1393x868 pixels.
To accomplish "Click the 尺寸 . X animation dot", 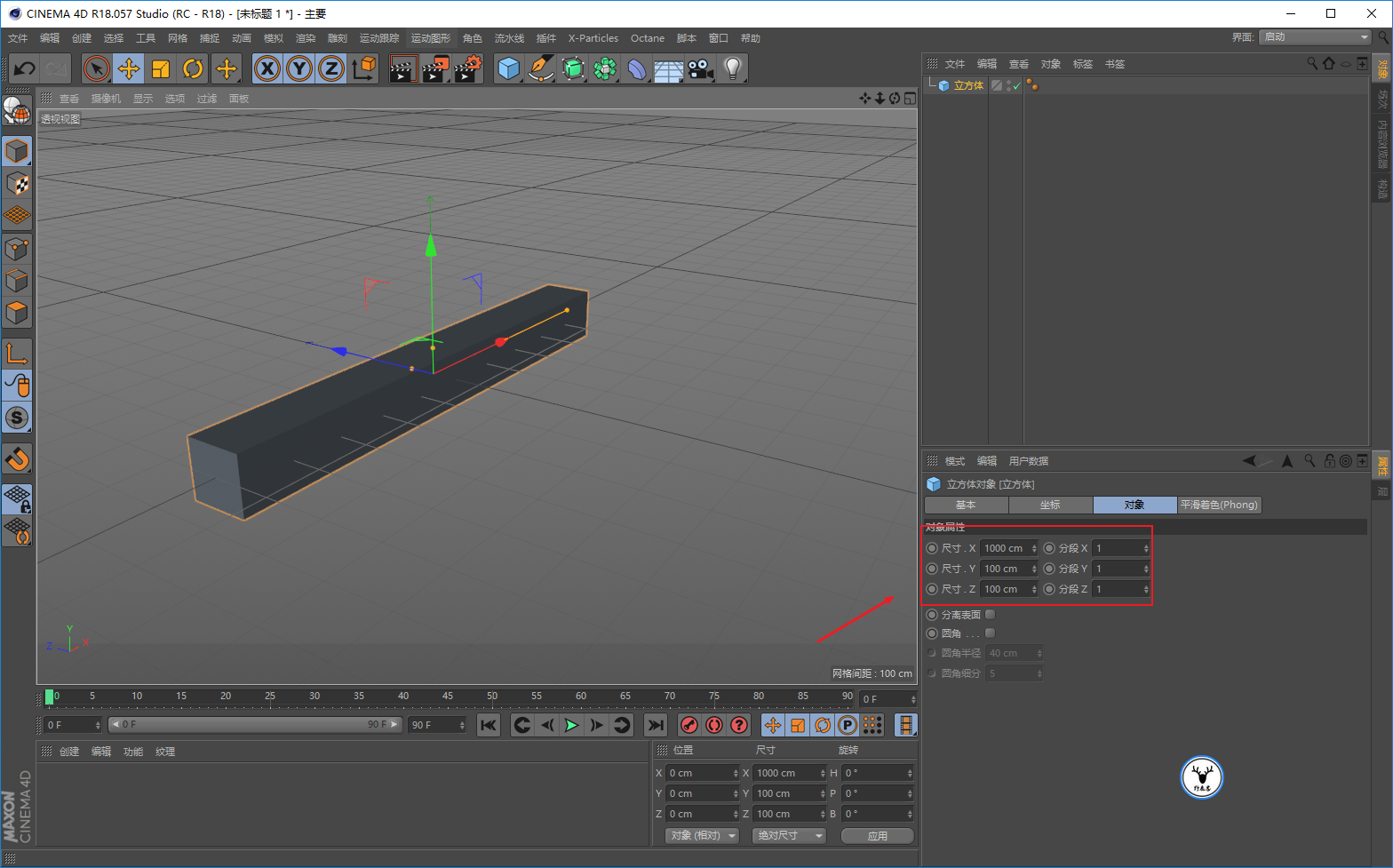I will point(932,548).
